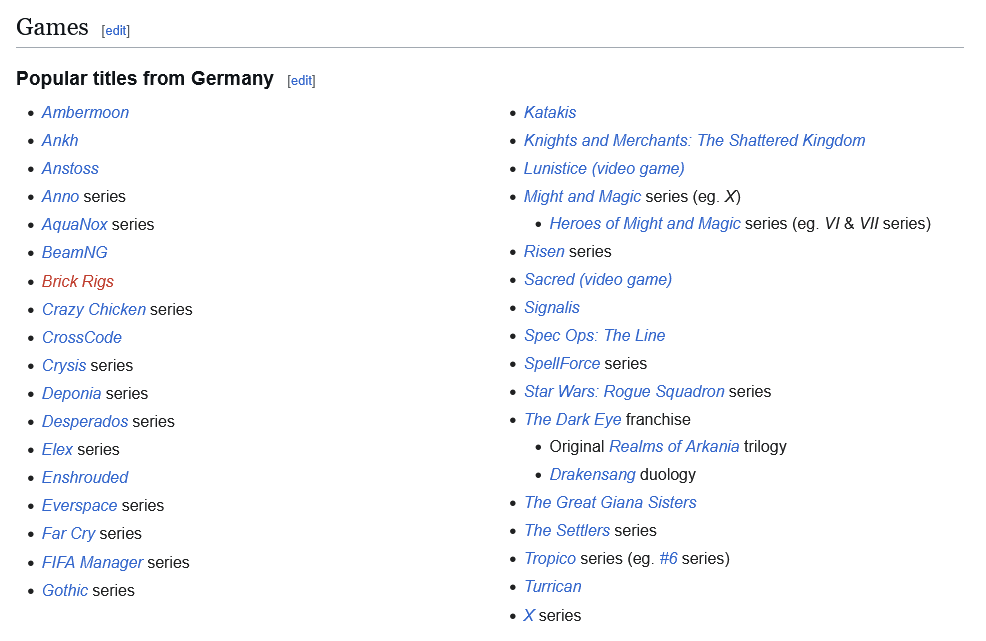Click the "duology" text after Drakensang
986x641 pixels.
tap(668, 474)
